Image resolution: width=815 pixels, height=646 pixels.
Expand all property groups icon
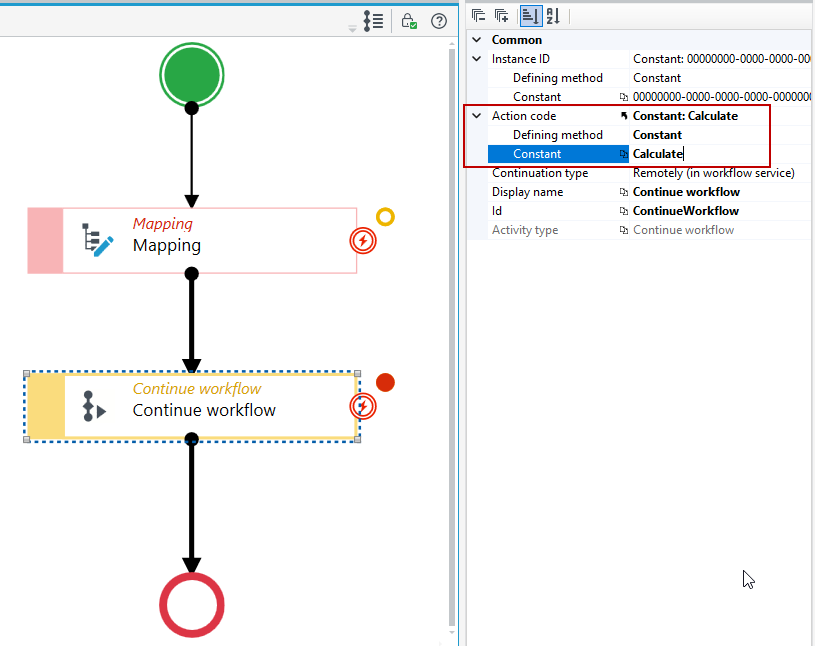501,16
